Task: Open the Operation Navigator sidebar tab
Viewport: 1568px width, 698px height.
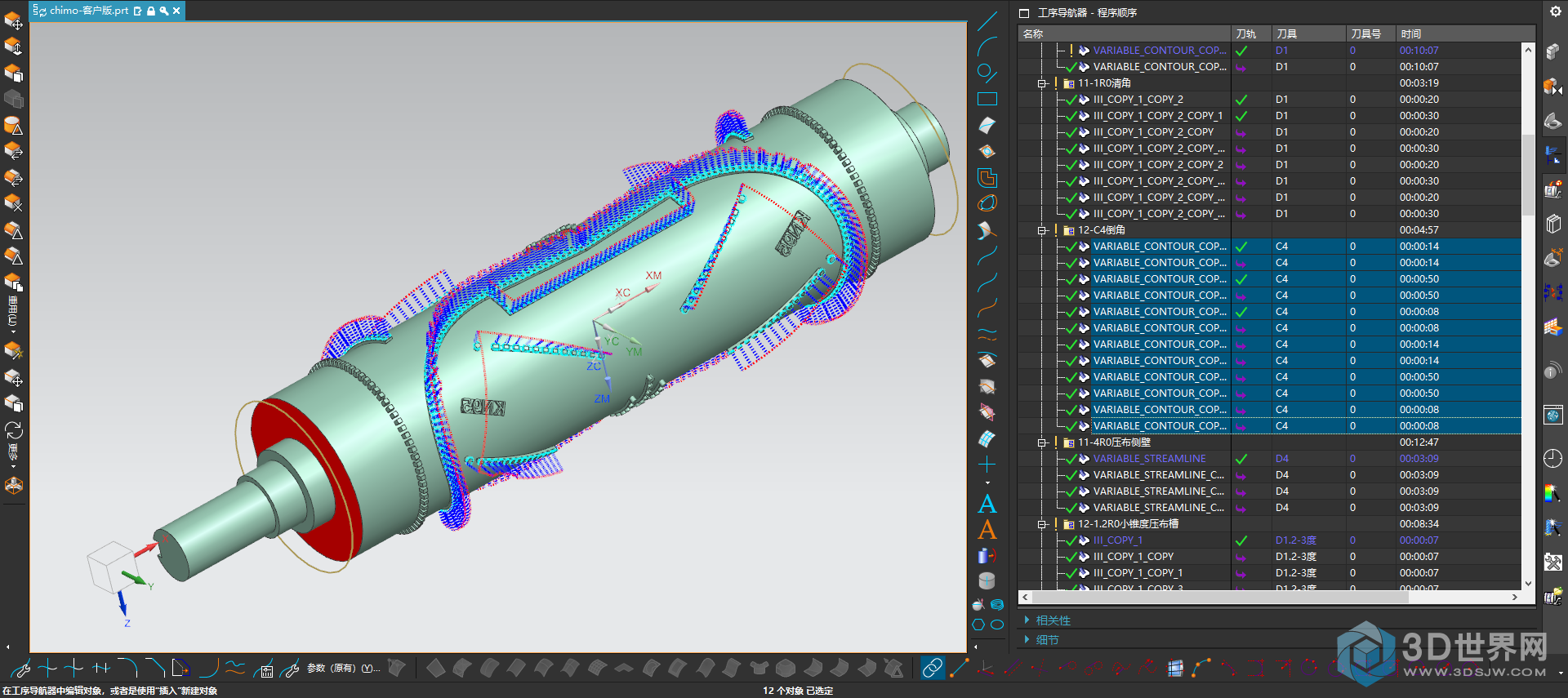Action: click(x=1553, y=153)
